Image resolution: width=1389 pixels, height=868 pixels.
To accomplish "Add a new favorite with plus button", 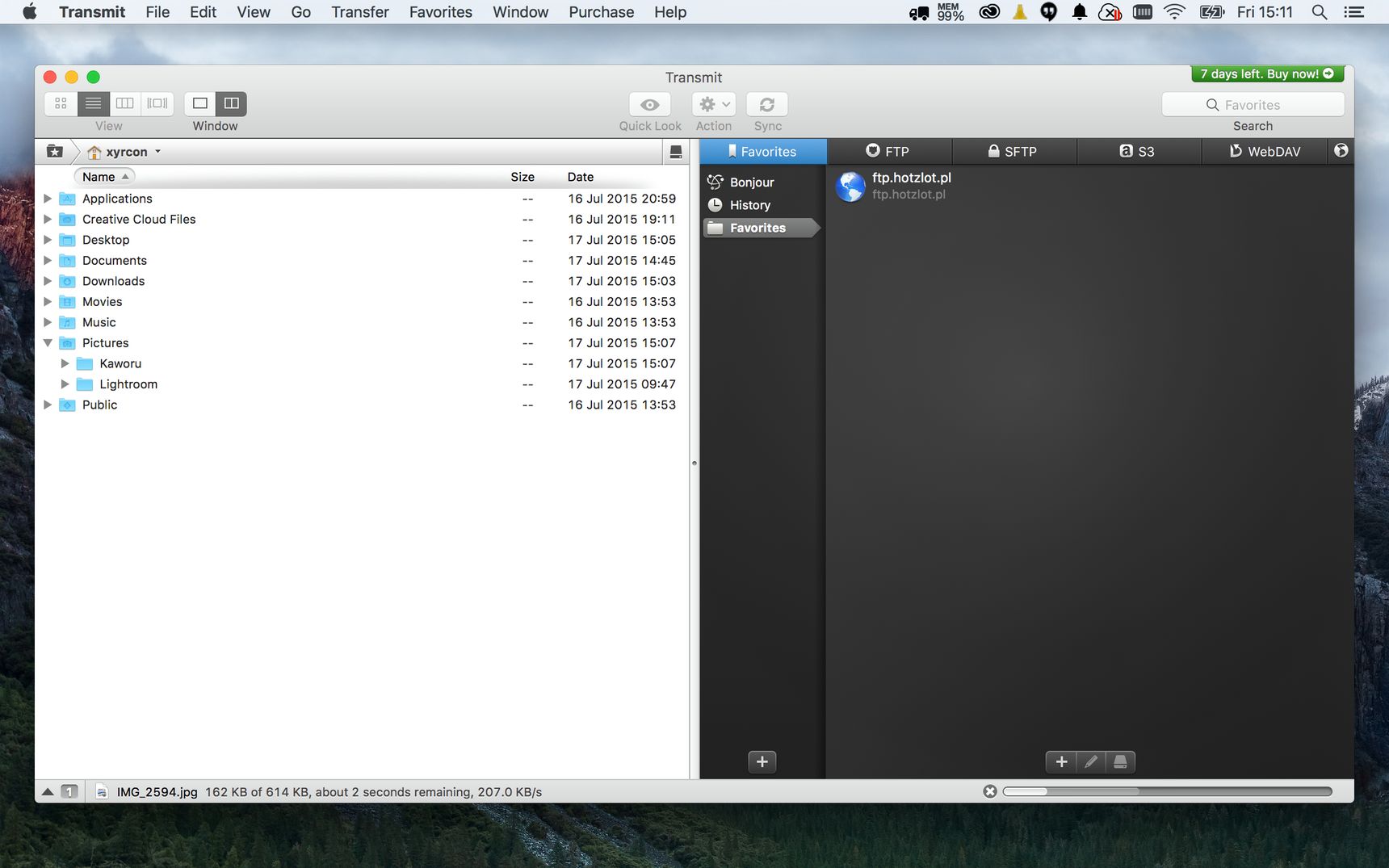I will (x=1061, y=761).
